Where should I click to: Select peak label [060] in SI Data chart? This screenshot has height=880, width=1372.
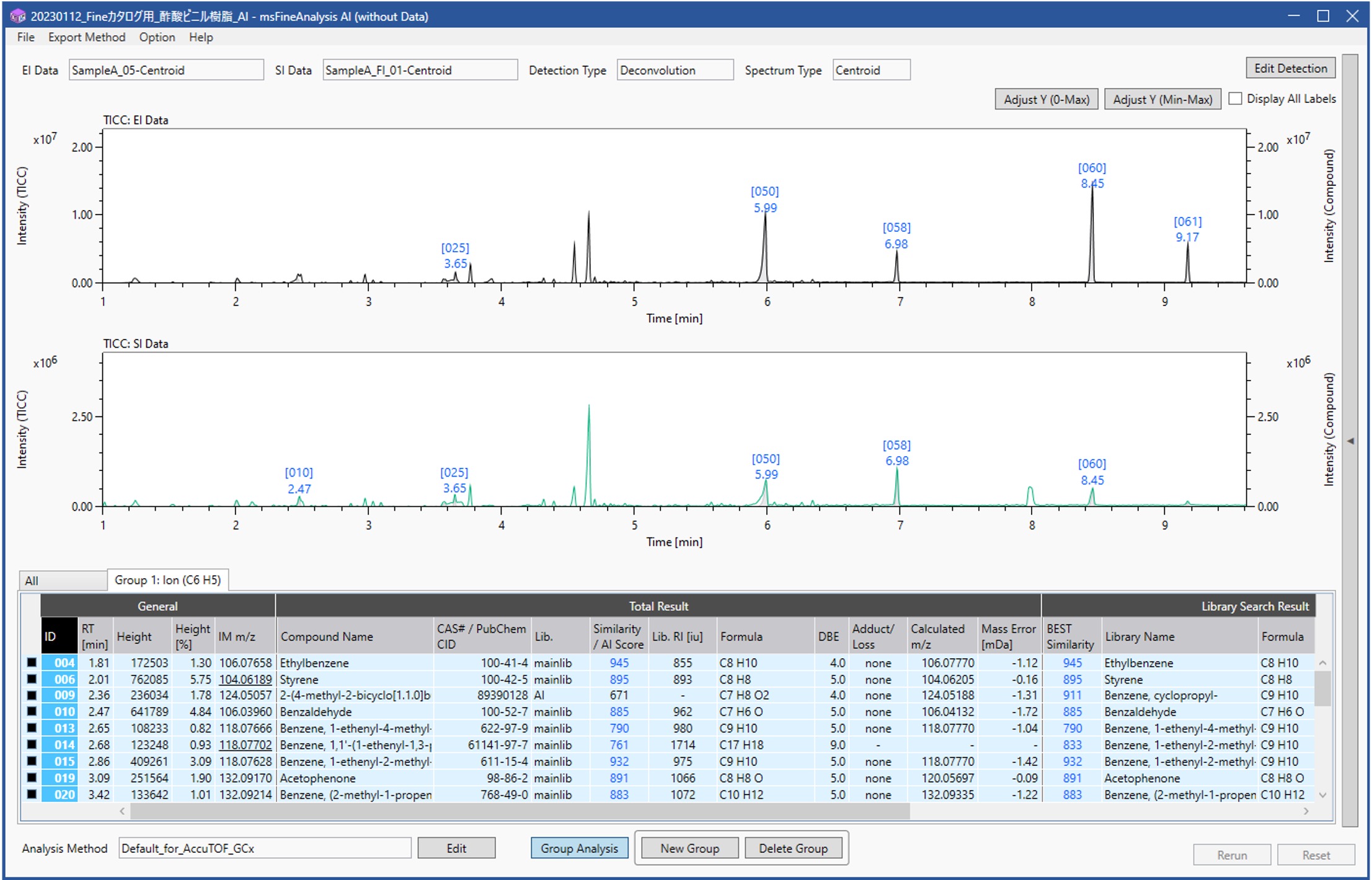coord(1092,472)
